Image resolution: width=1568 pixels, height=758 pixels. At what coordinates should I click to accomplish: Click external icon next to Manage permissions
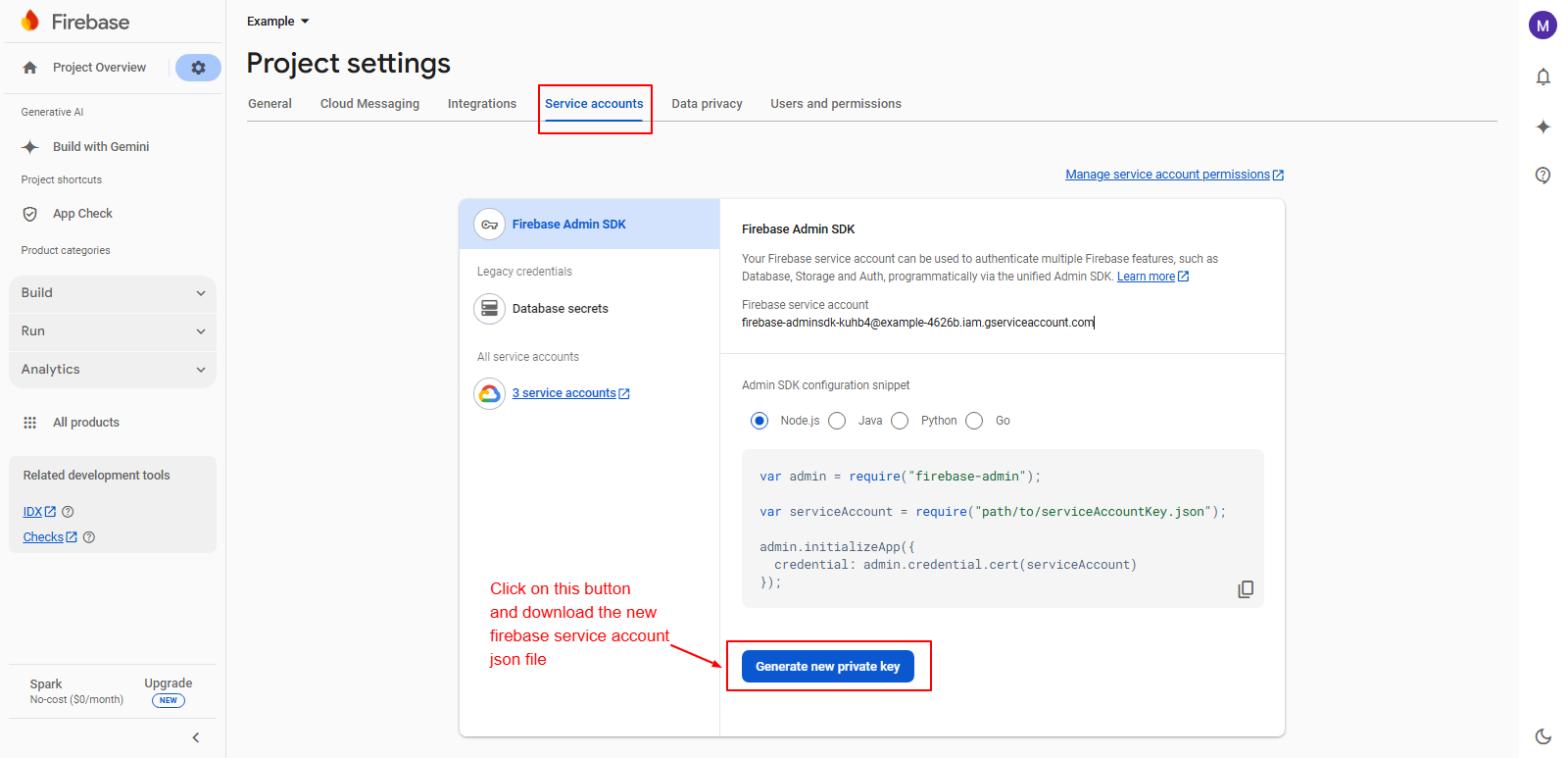click(1278, 176)
